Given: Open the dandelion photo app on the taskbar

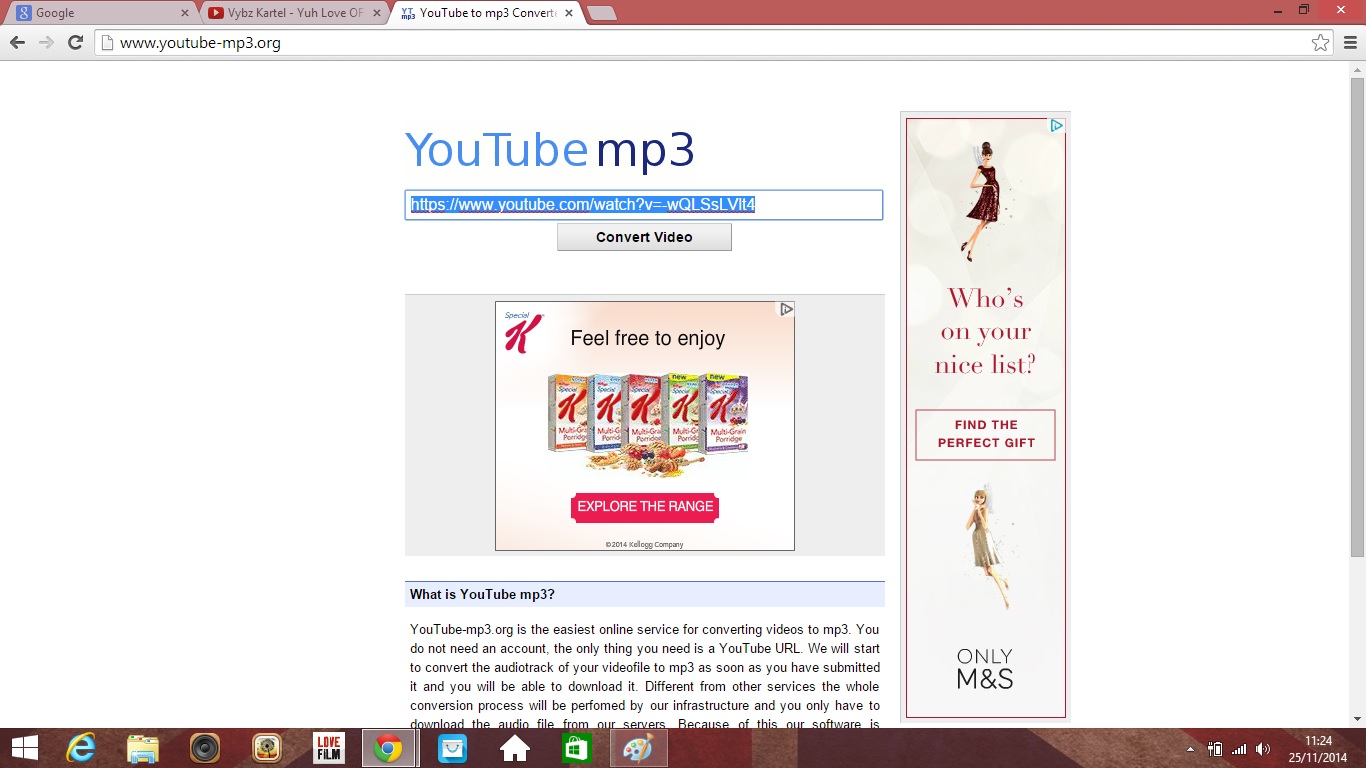Looking at the screenshot, I should click(266, 748).
